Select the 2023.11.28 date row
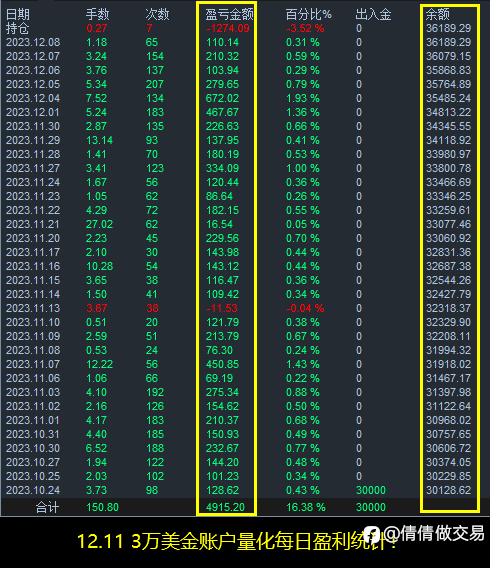The height and width of the screenshot is (568, 490). point(33,154)
